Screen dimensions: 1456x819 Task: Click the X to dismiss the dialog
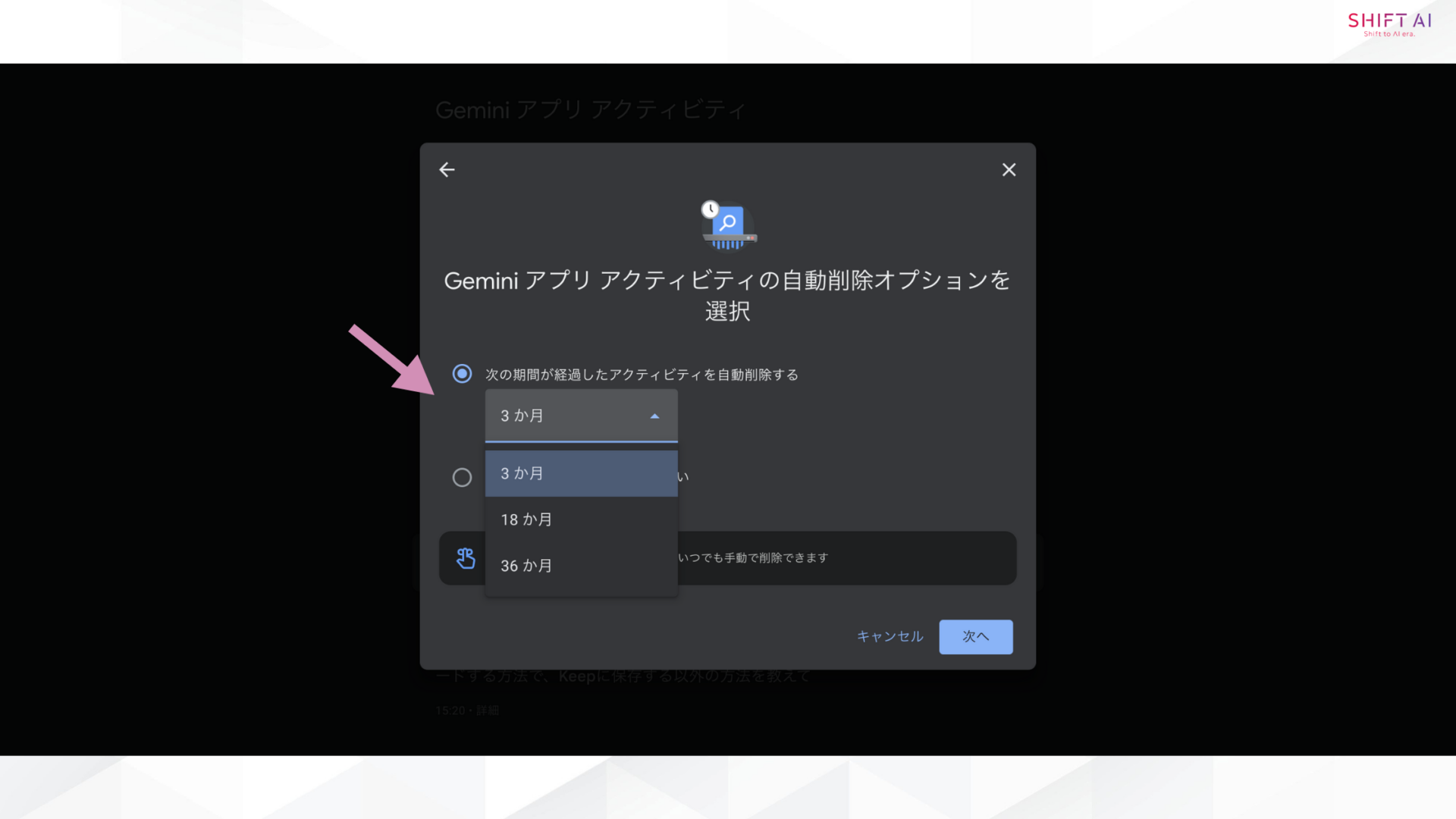(1009, 169)
